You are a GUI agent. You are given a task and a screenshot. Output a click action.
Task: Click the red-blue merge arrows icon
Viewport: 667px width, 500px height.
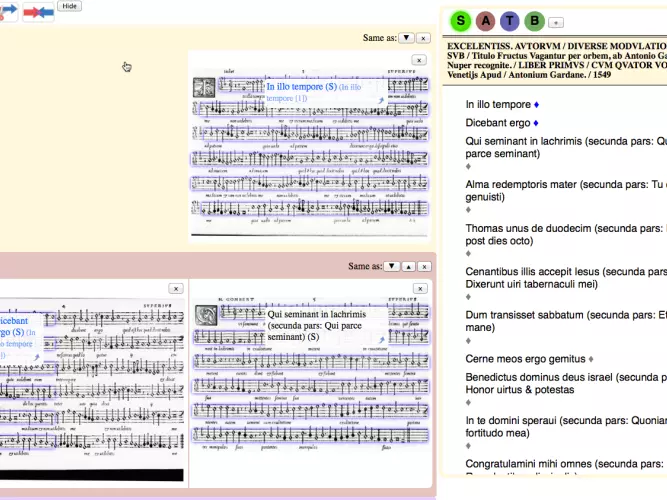tap(38, 12)
